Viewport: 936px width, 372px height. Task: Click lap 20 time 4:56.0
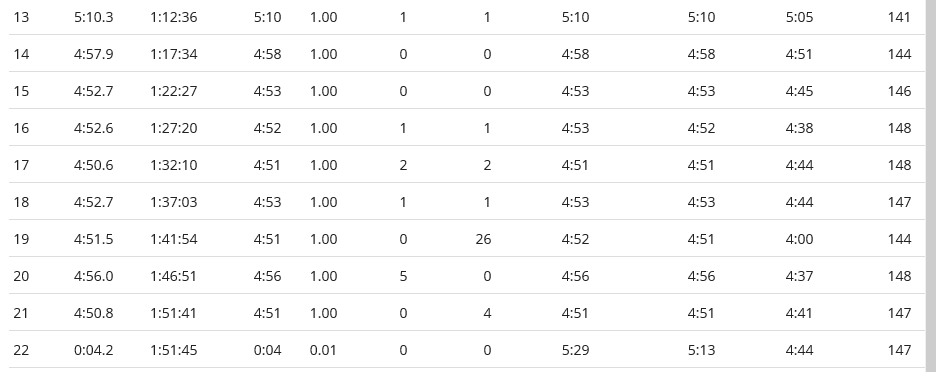point(94,276)
